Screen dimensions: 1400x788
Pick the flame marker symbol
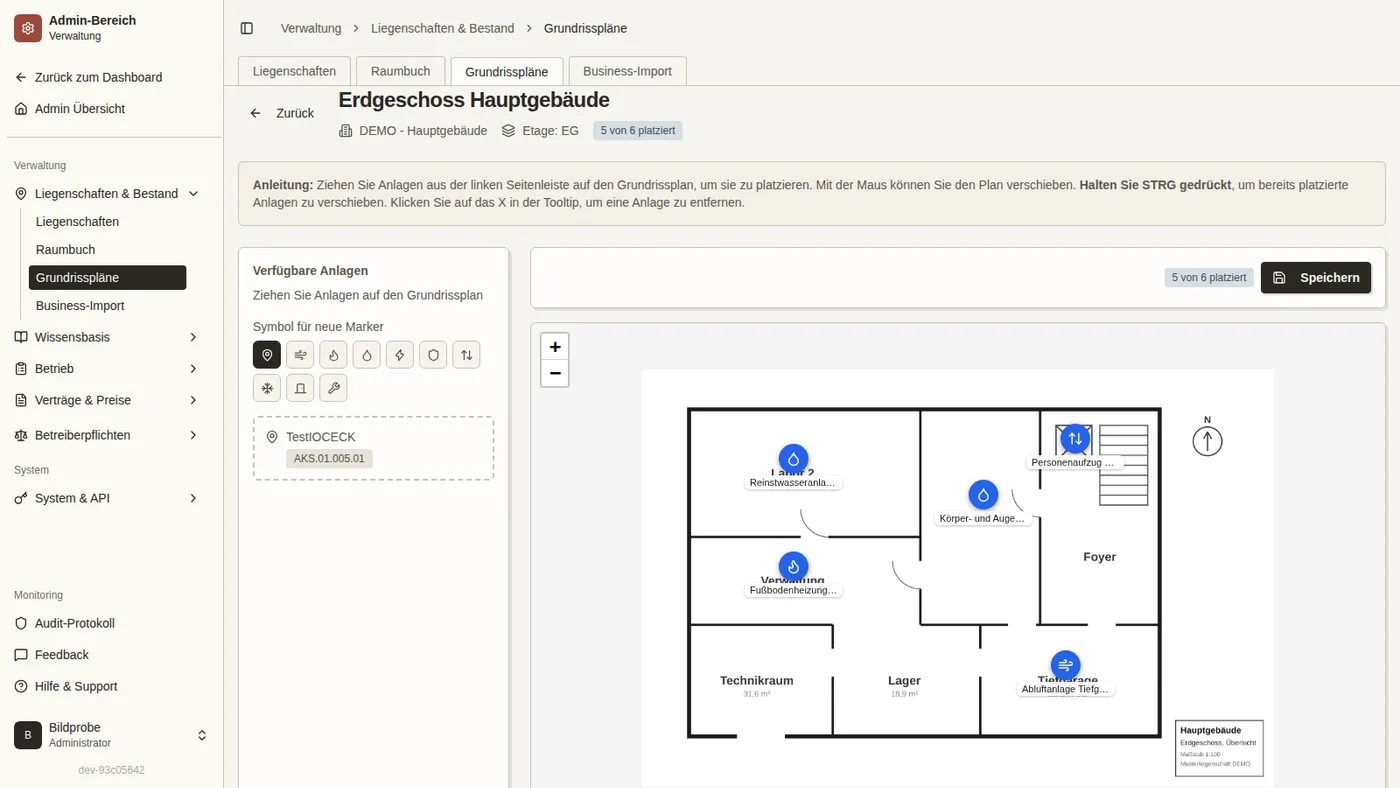(333, 355)
